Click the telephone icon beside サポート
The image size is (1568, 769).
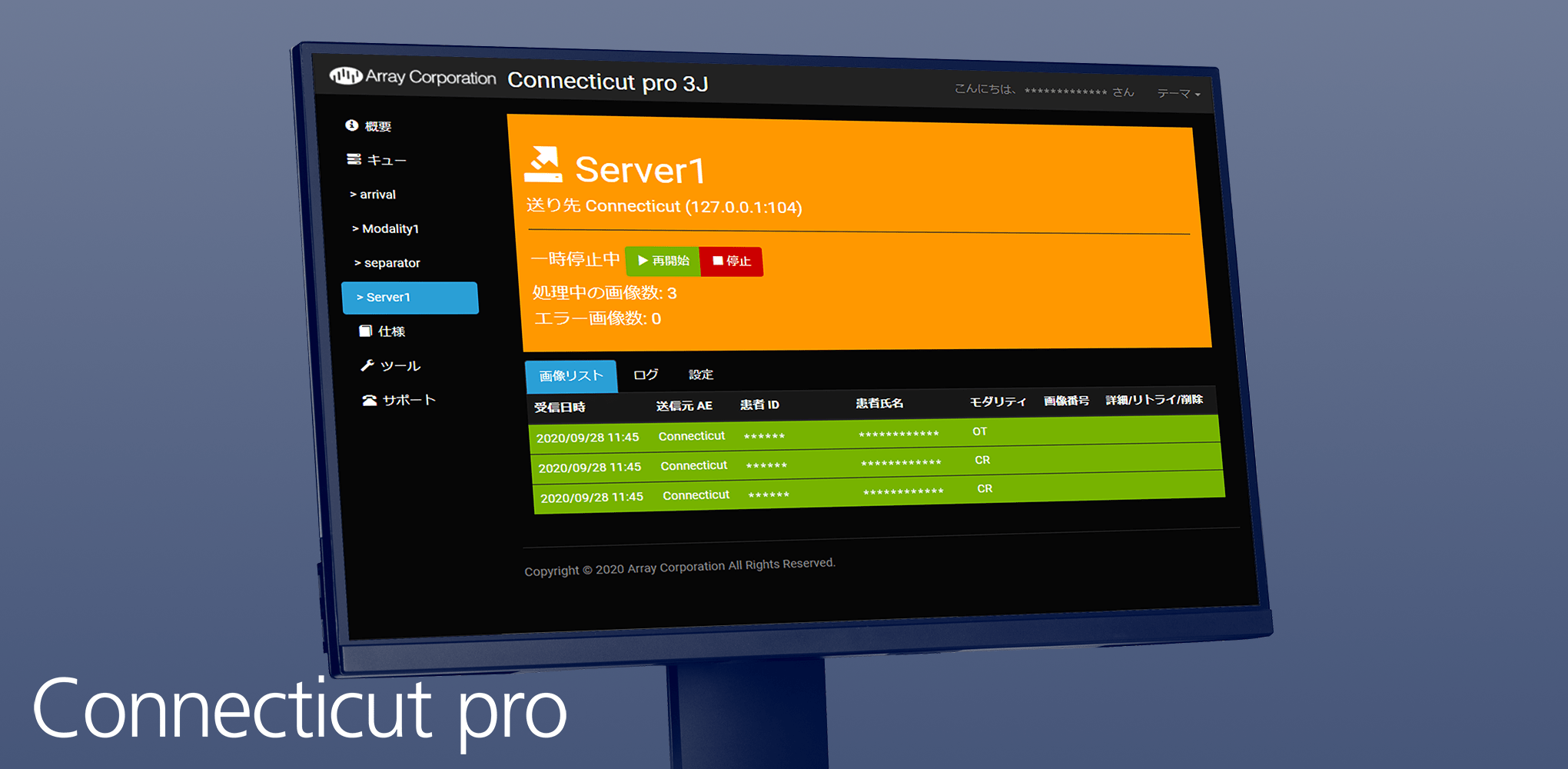point(370,400)
